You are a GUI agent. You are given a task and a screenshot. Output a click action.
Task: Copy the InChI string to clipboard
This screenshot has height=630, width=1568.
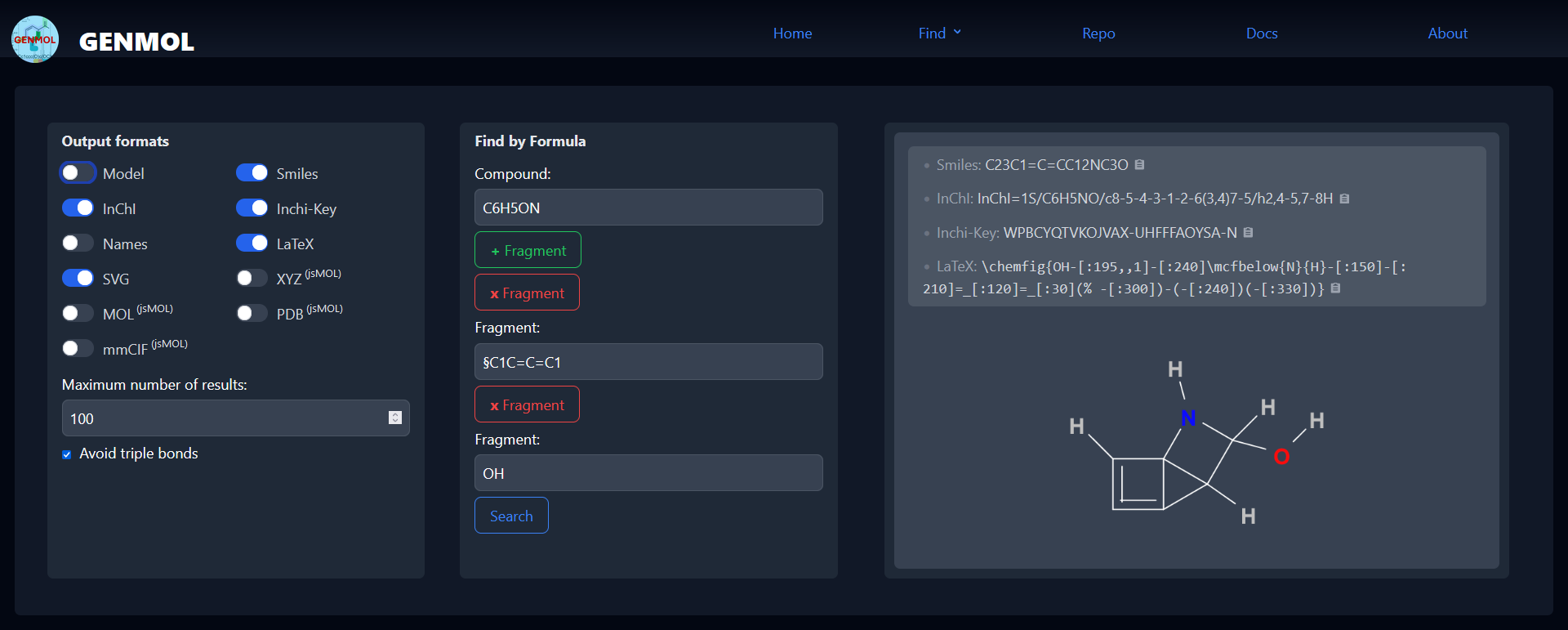click(x=1344, y=199)
